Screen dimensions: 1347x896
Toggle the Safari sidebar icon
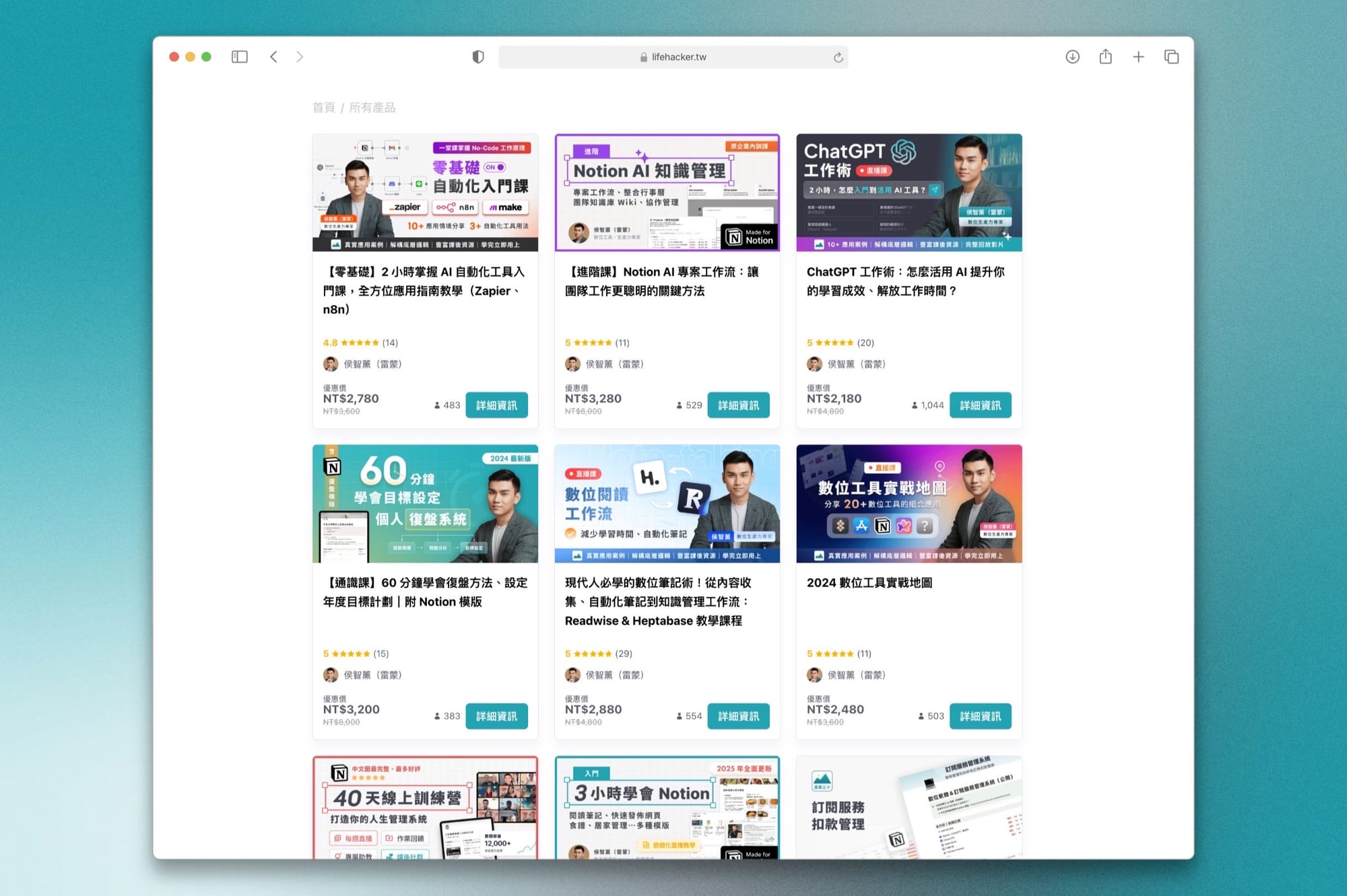pyautogui.click(x=239, y=57)
